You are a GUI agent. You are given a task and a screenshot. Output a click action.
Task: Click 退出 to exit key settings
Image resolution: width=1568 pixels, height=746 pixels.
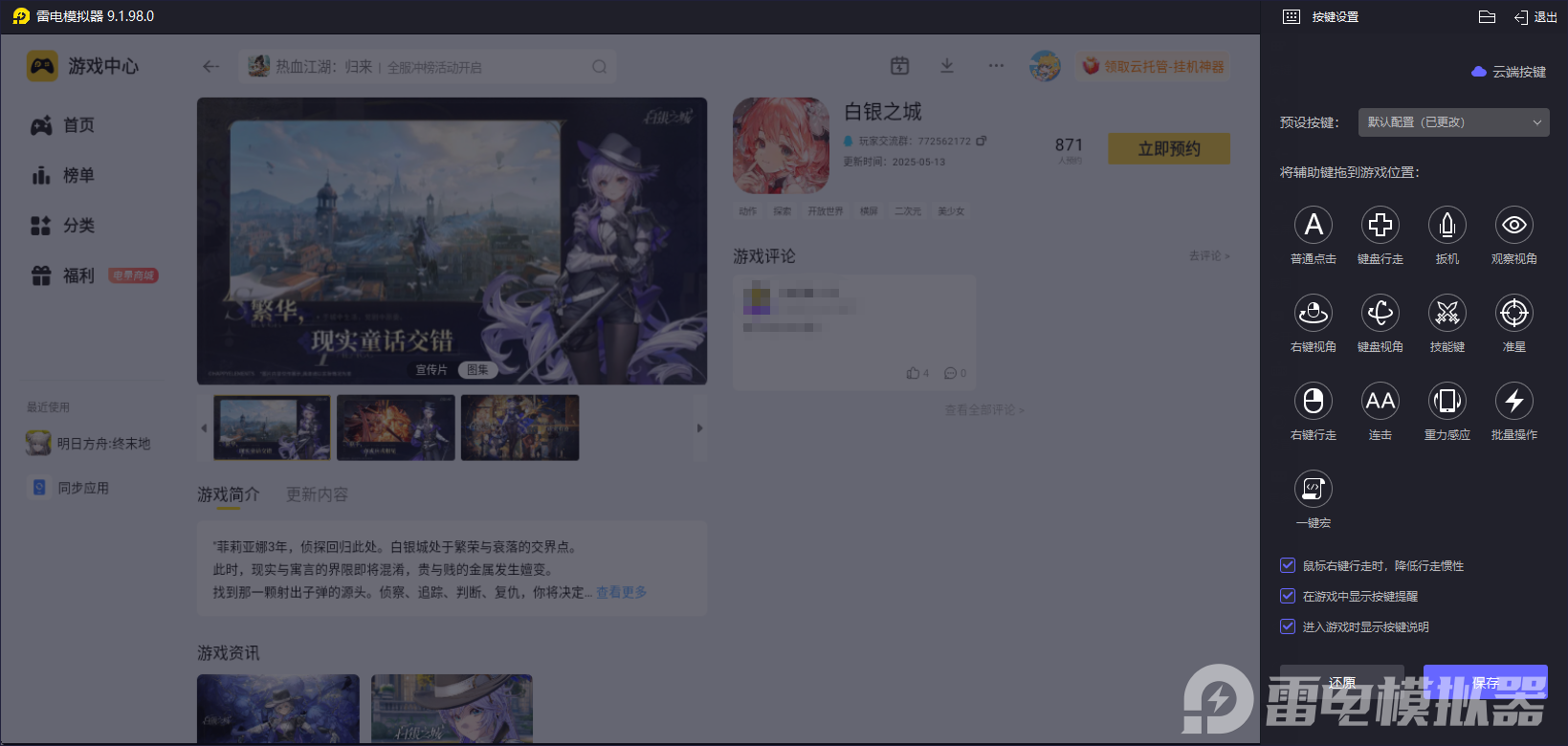[x=1535, y=17]
